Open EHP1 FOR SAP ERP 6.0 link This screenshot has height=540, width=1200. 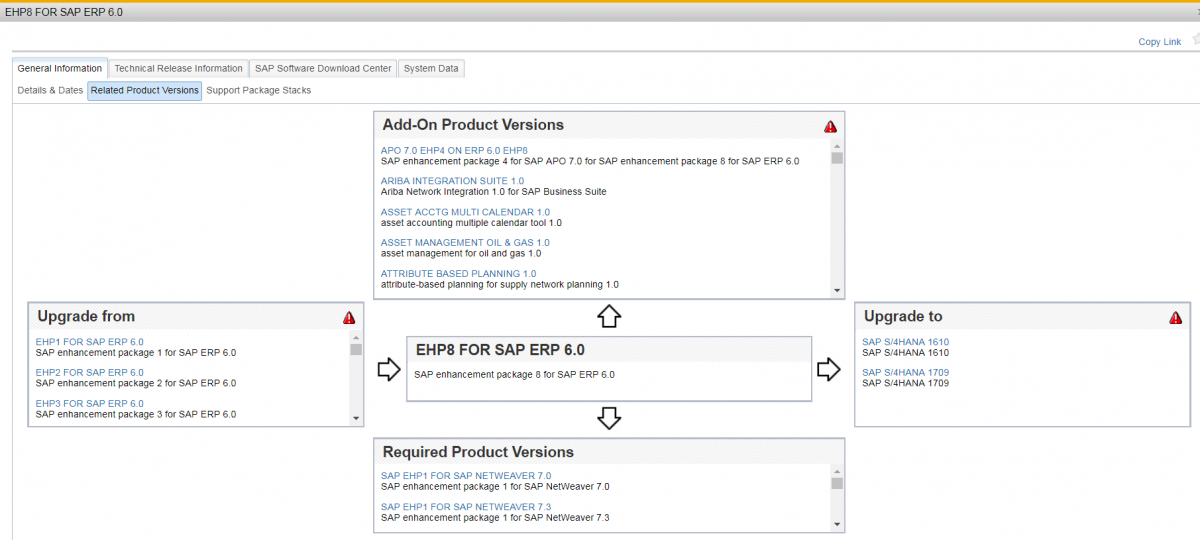point(90,342)
